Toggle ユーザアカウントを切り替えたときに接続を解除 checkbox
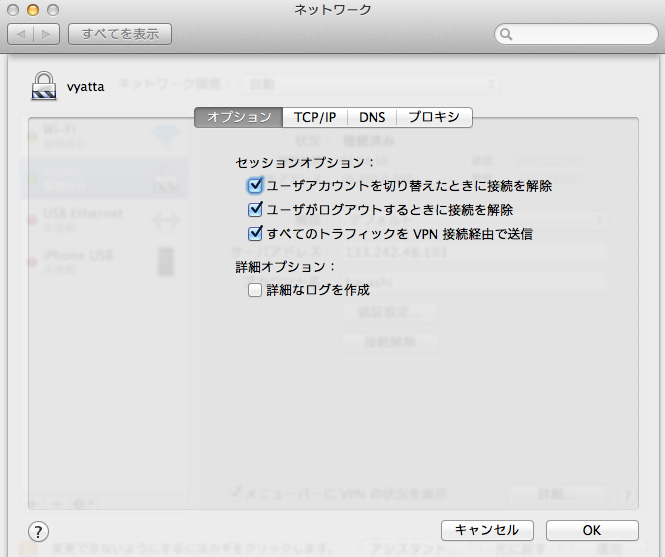The image size is (665, 557). [255, 186]
